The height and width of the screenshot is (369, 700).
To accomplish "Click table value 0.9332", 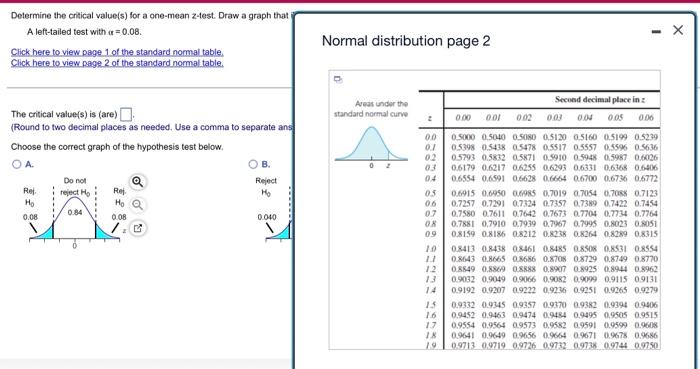I will point(463,305).
